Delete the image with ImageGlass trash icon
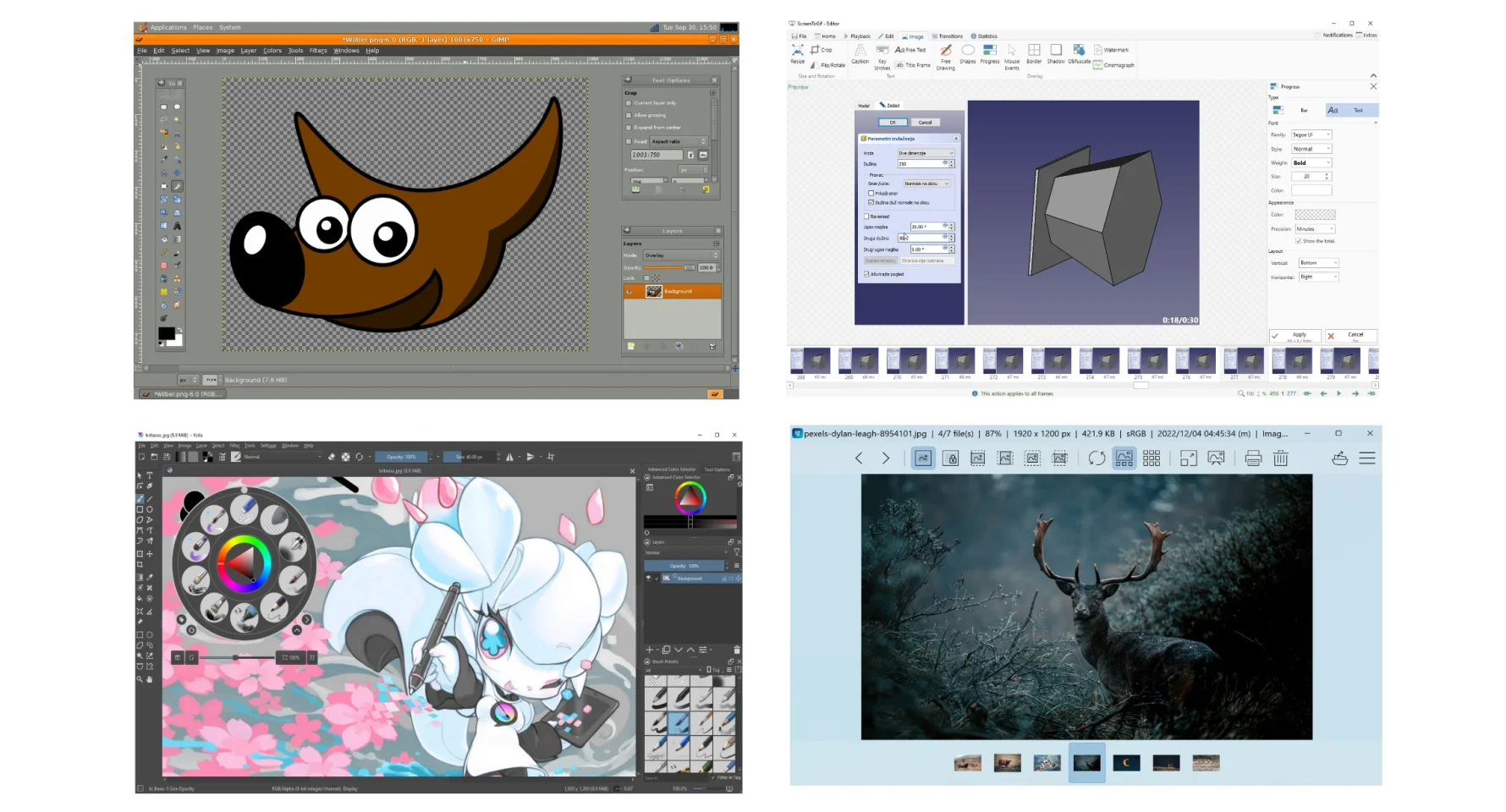1506x812 pixels. tap(1281, 458)
